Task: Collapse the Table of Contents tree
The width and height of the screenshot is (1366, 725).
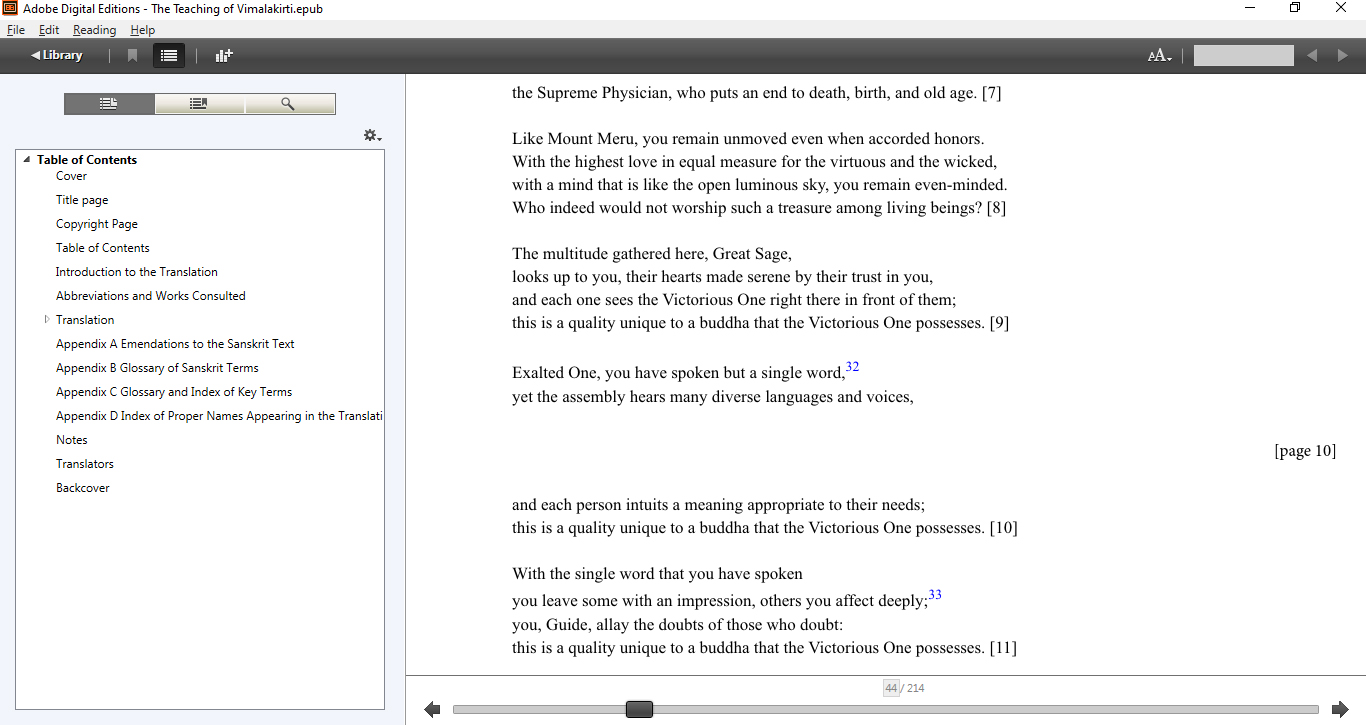Action: point(27,160)
